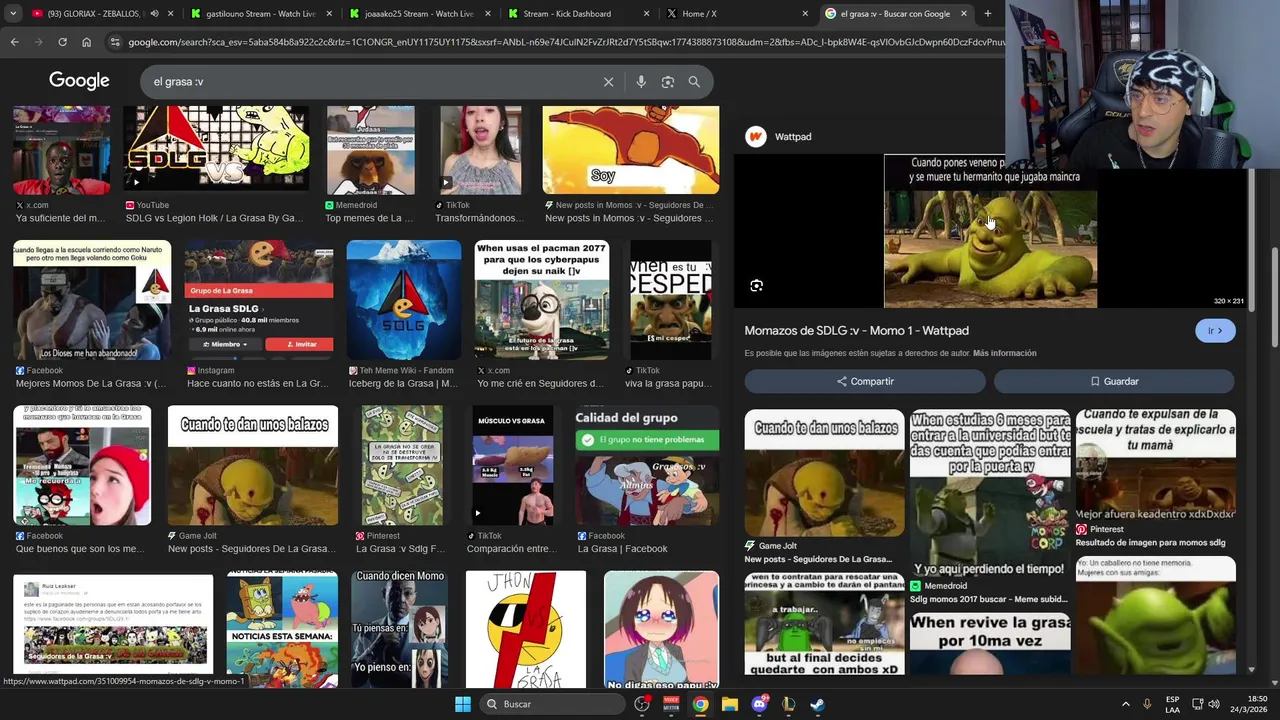
Task: Click the Google logo
Action: click(79, 81)
